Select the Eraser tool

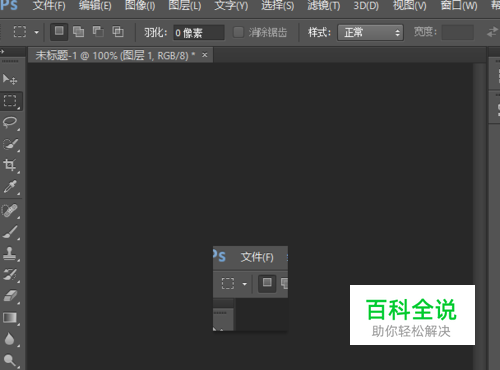tap(10, 296)
